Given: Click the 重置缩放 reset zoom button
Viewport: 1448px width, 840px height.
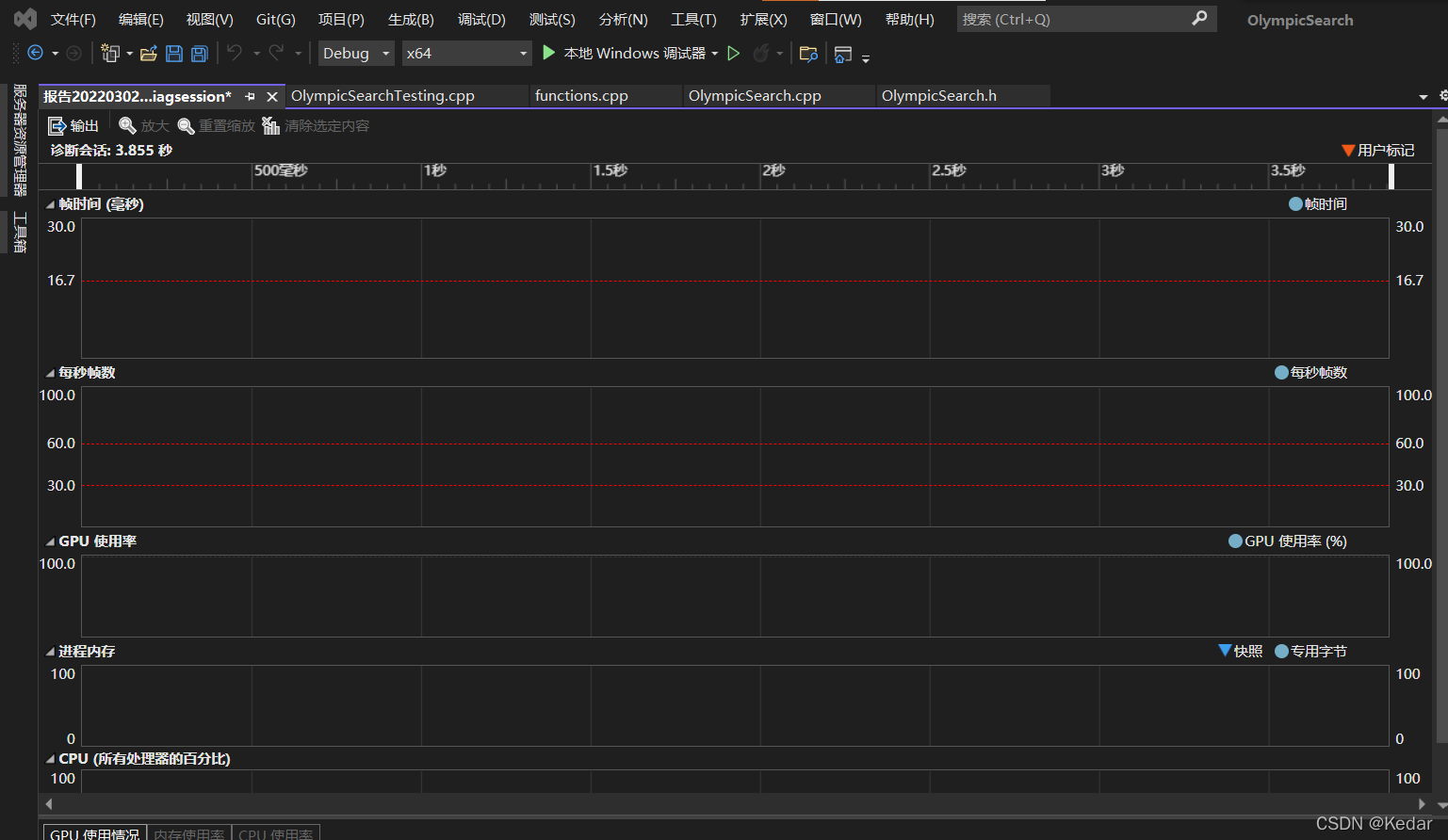Looking at the screenshot, I should 216,125.
